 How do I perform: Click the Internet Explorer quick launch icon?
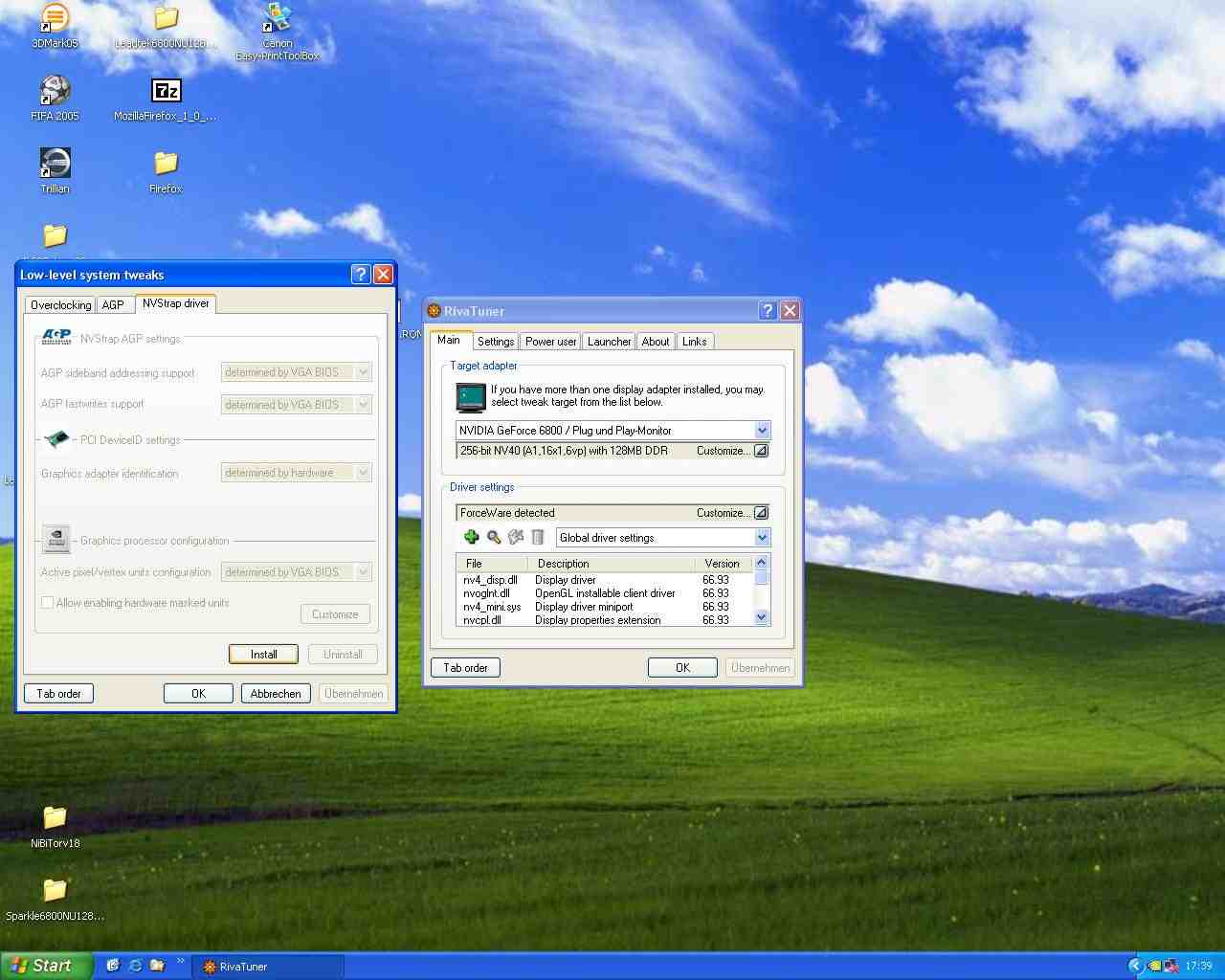135,966
